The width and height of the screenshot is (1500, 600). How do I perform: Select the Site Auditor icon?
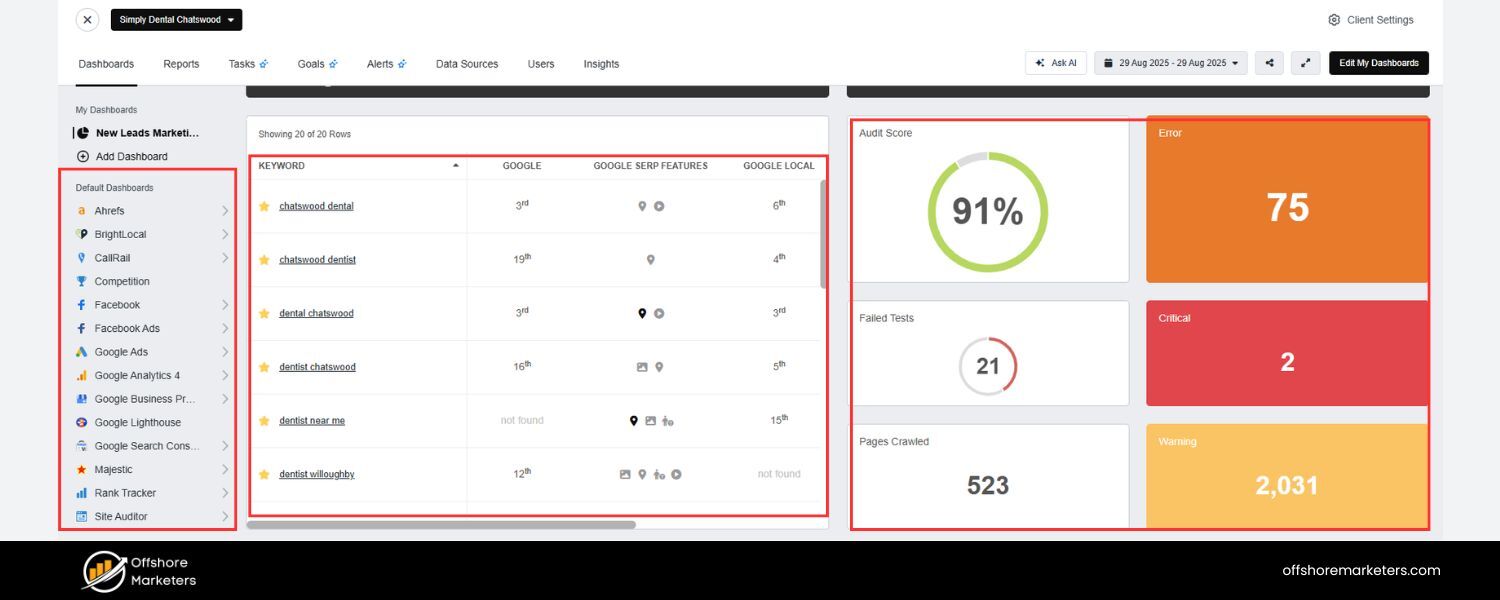pos(81,516)
